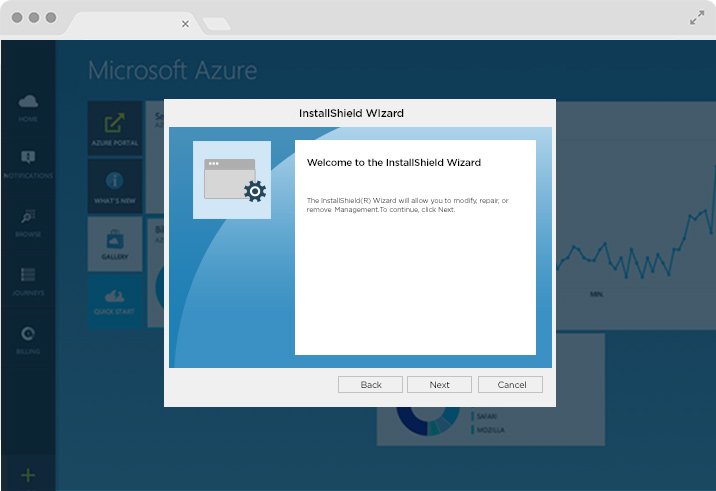Screen dimensions: 716x491
Task: Close the browser tab
Action: (185, 24)
